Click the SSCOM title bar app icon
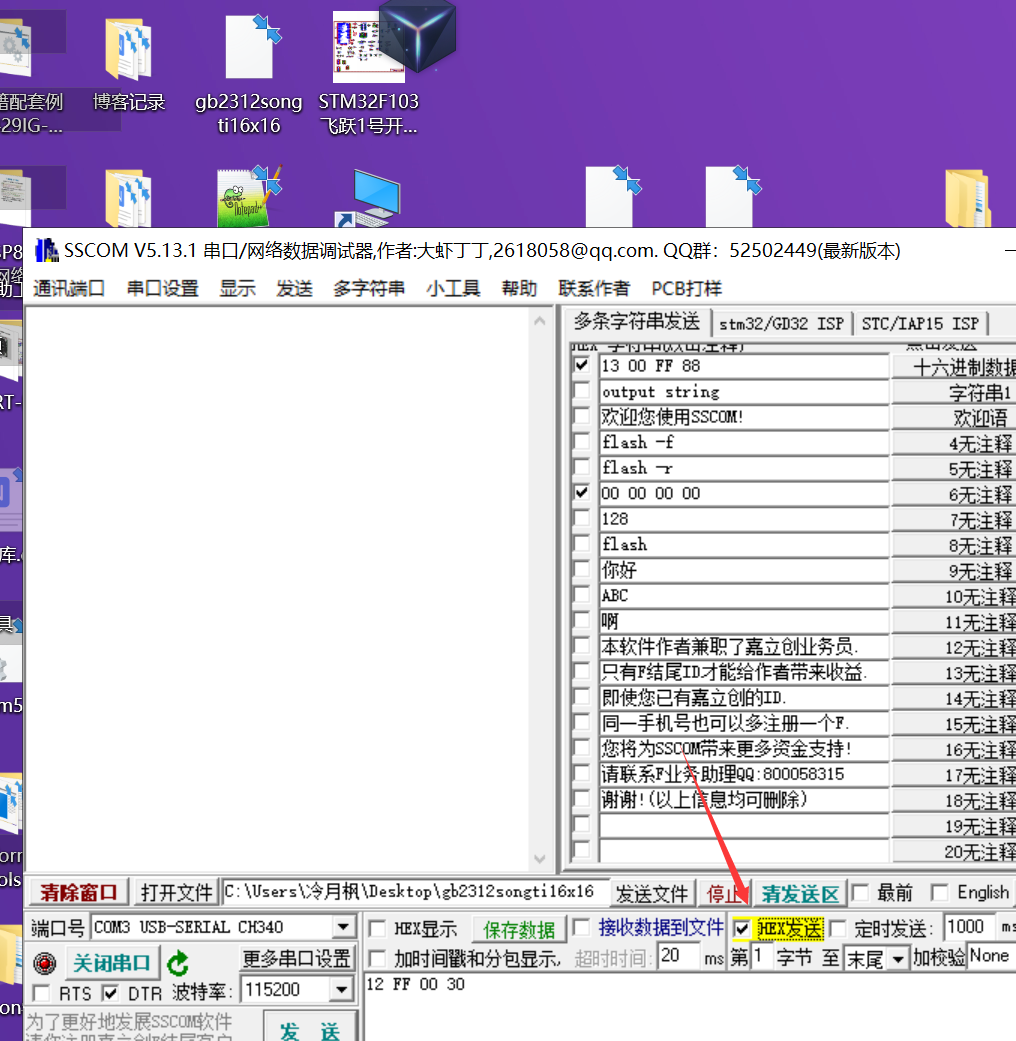Screen dimensions: 1016x1041 pyautogui.click(x=46, y=251)
